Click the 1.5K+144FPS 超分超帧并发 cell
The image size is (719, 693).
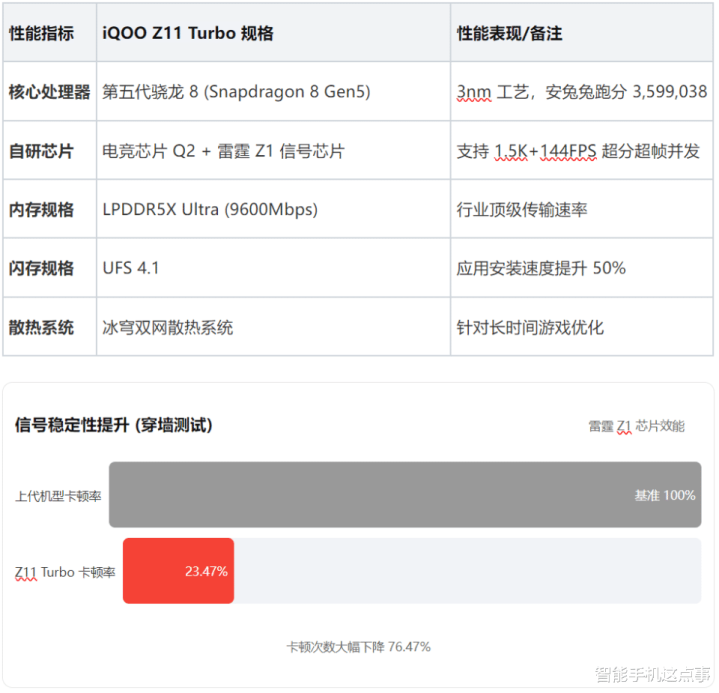coord(578,151)
